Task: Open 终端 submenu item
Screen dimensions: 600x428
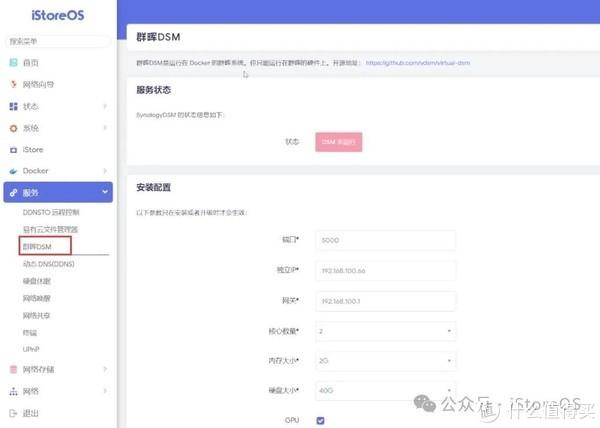Action: pos(29,333)
